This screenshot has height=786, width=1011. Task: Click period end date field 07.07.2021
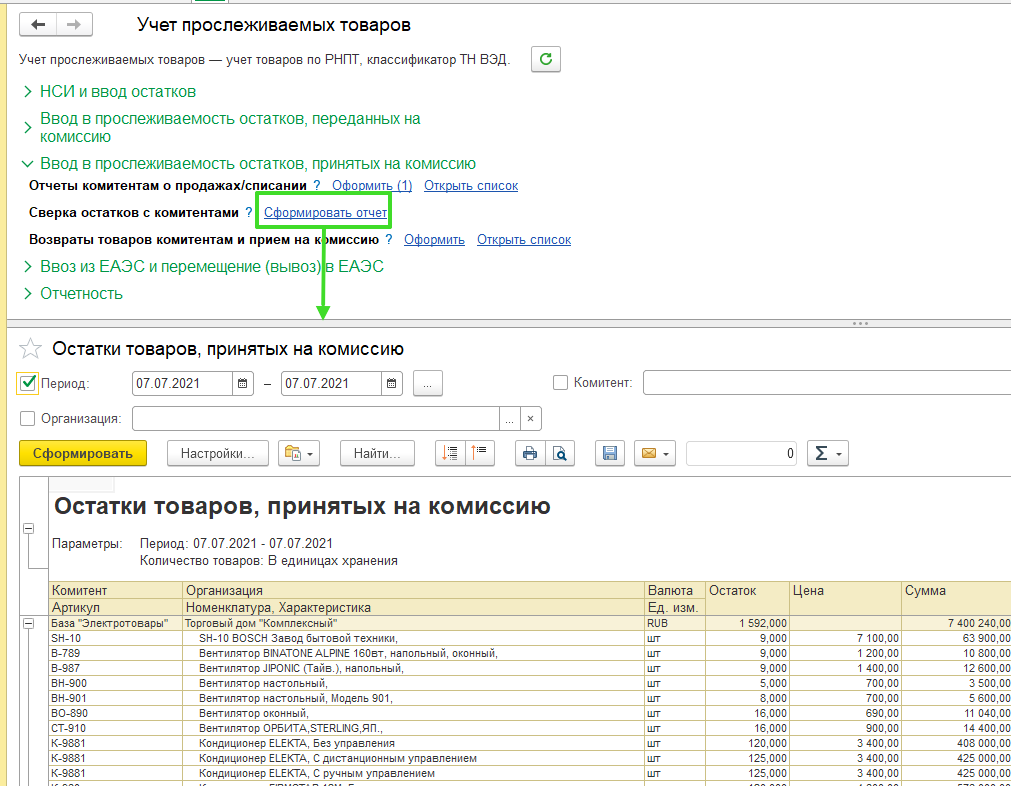(x=331, y=384)
